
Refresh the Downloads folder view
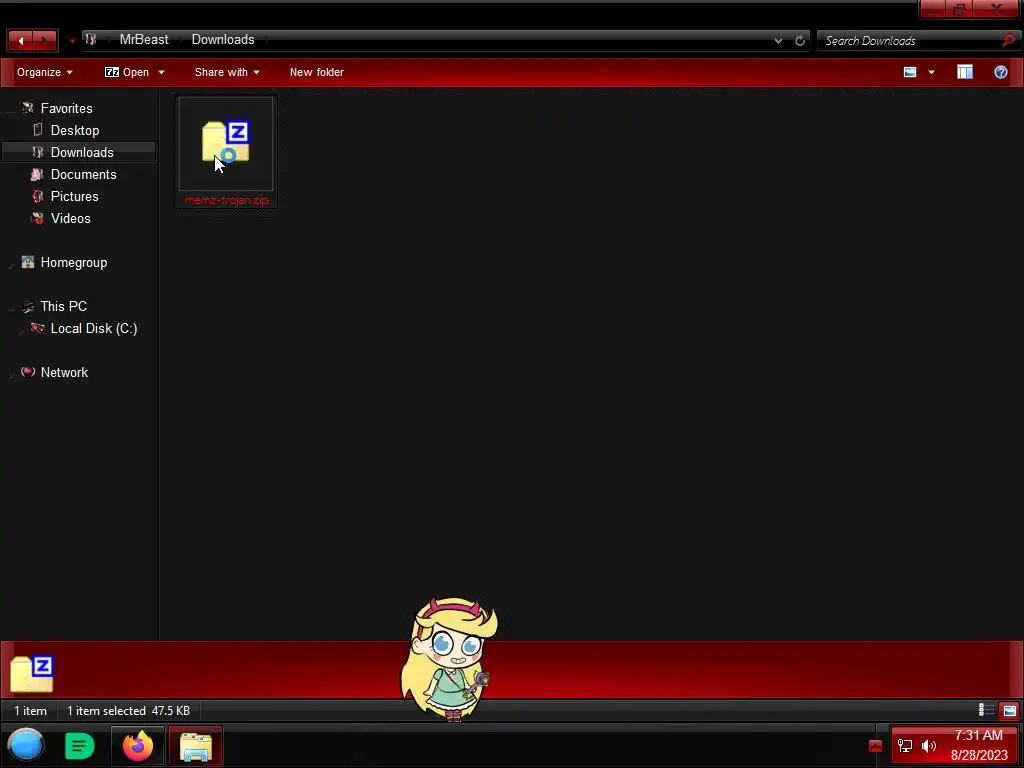(800, 40)
